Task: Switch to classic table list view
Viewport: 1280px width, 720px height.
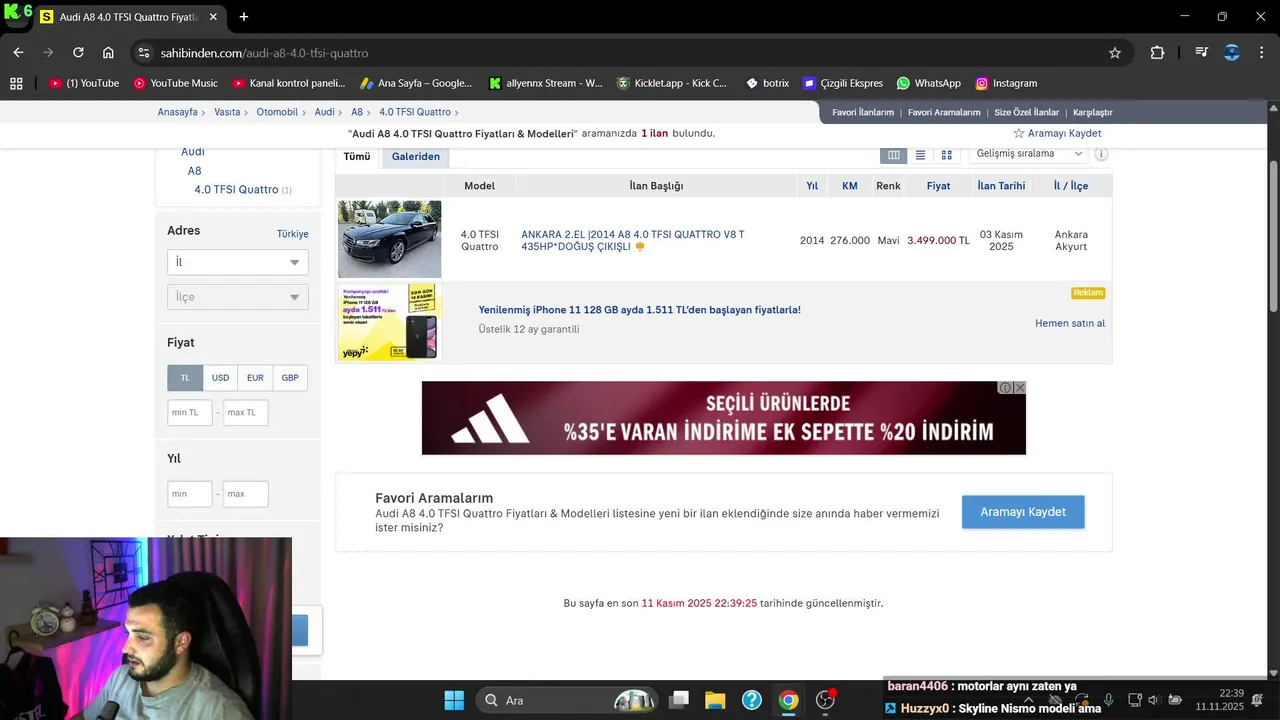Action: [894, 155]
